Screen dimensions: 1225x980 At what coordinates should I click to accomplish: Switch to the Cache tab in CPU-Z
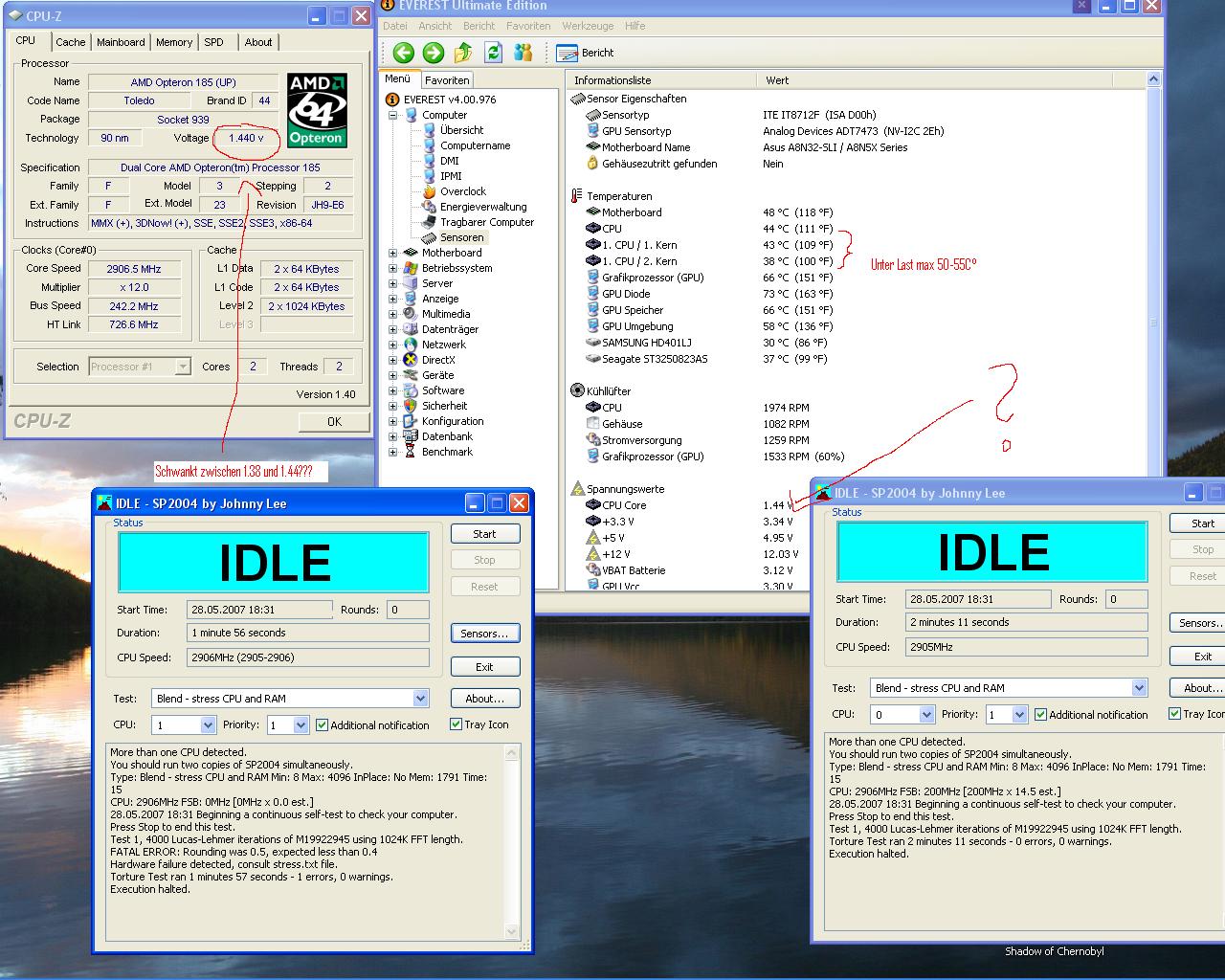70,42
